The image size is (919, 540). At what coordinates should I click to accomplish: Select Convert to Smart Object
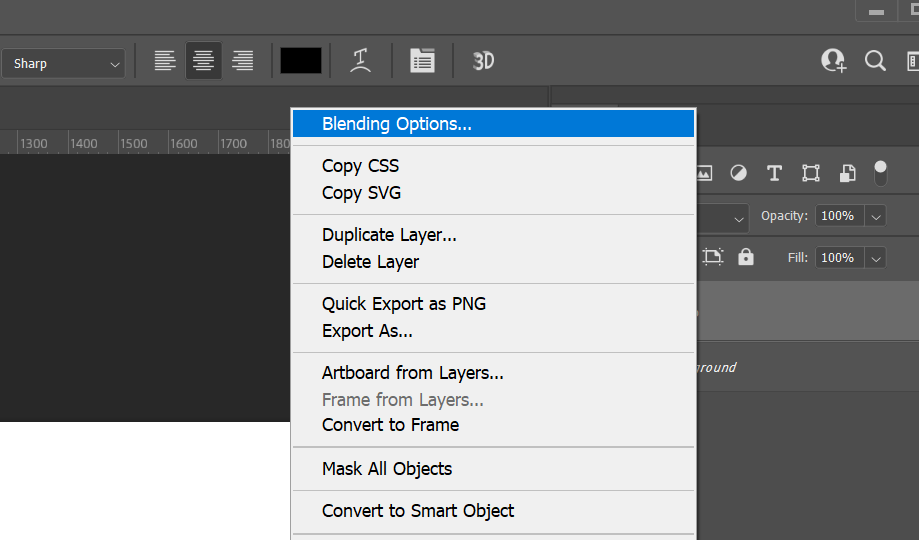(418, 511)
